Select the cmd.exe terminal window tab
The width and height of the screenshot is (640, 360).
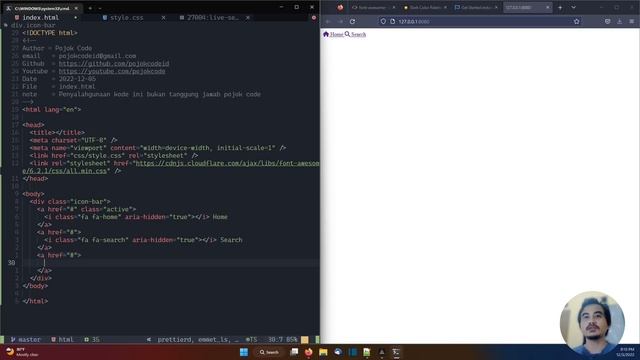point(42,8)
